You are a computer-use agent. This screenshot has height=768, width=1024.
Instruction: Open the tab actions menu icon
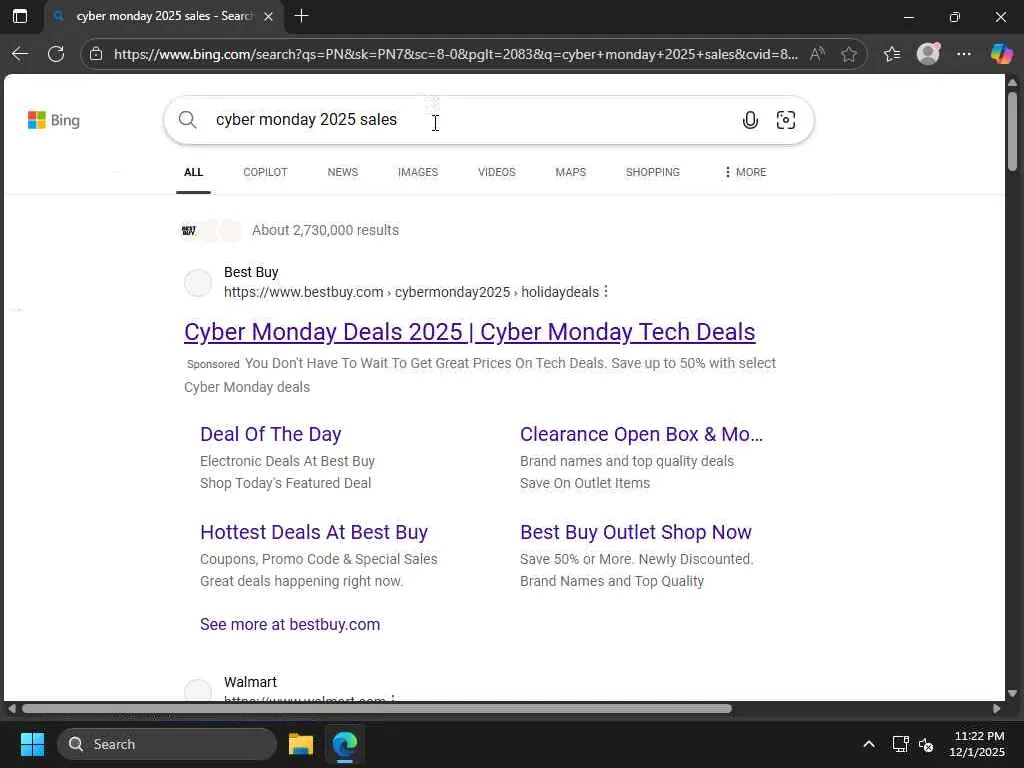(x=20, y=16)
